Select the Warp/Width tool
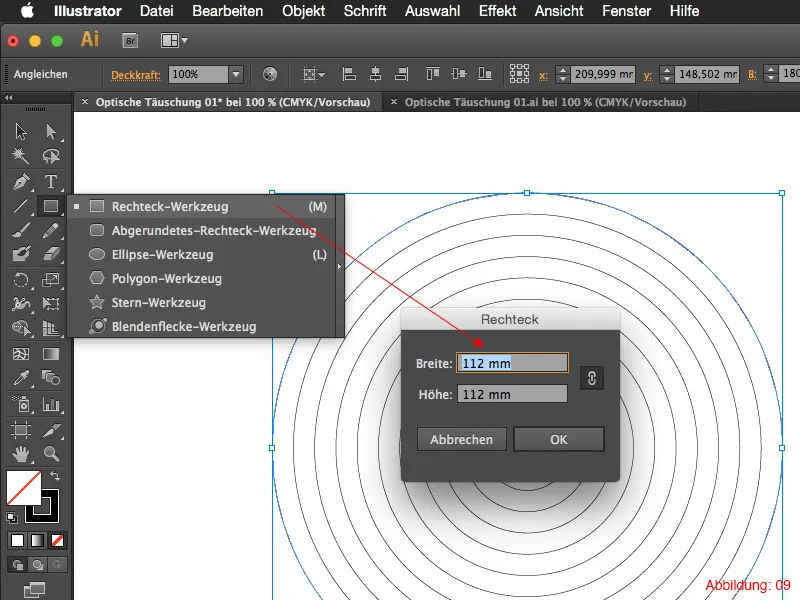 click(x=21, y=304)
